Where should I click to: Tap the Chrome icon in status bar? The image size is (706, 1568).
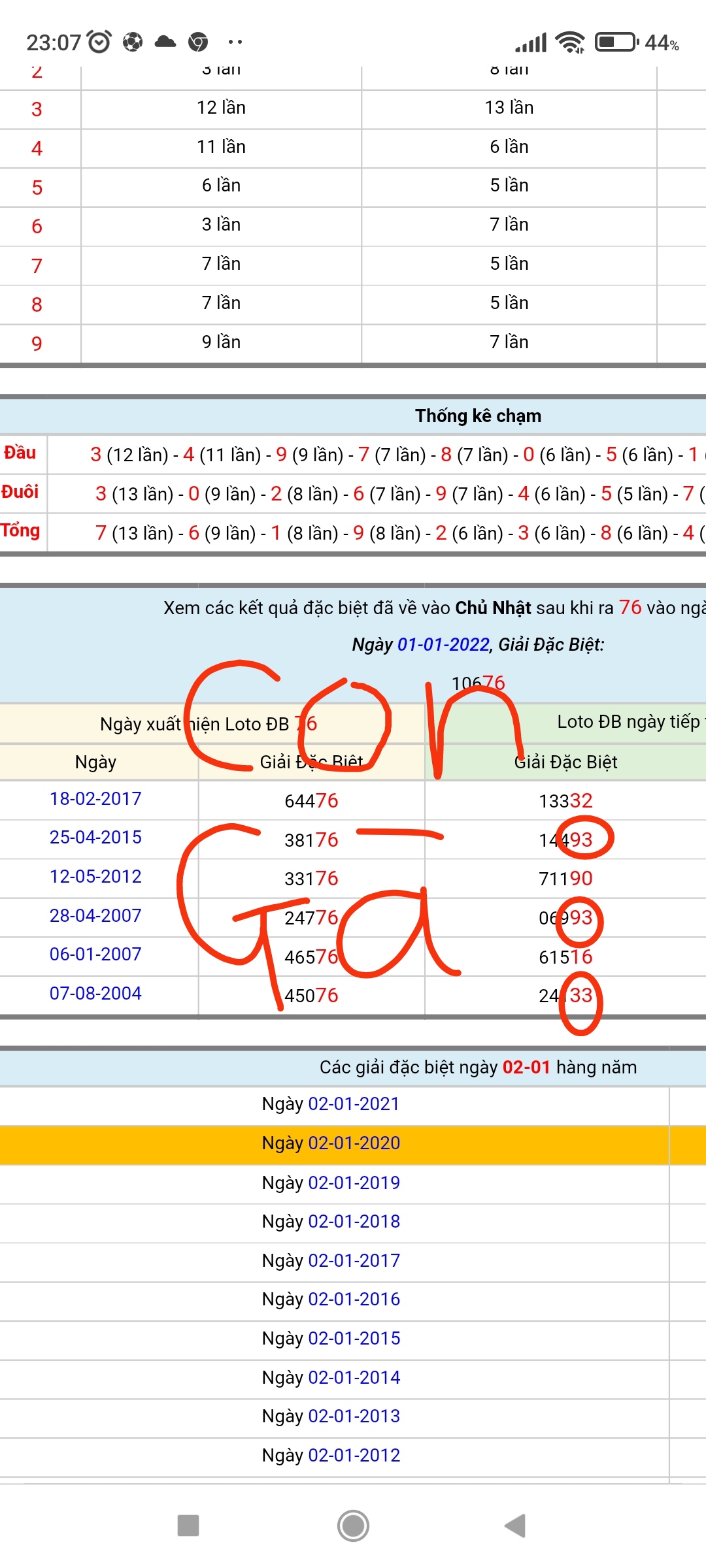(x=198, y=42)
